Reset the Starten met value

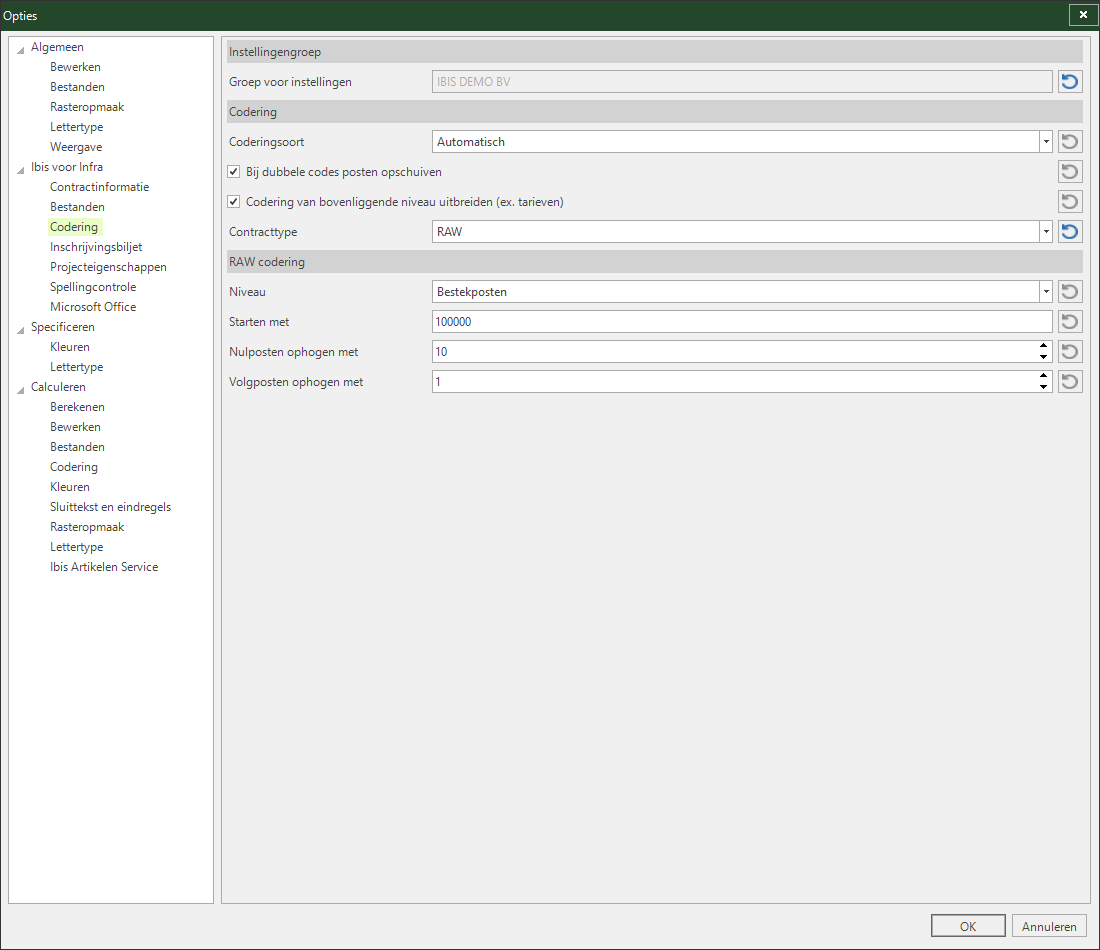click(1070, 322)
